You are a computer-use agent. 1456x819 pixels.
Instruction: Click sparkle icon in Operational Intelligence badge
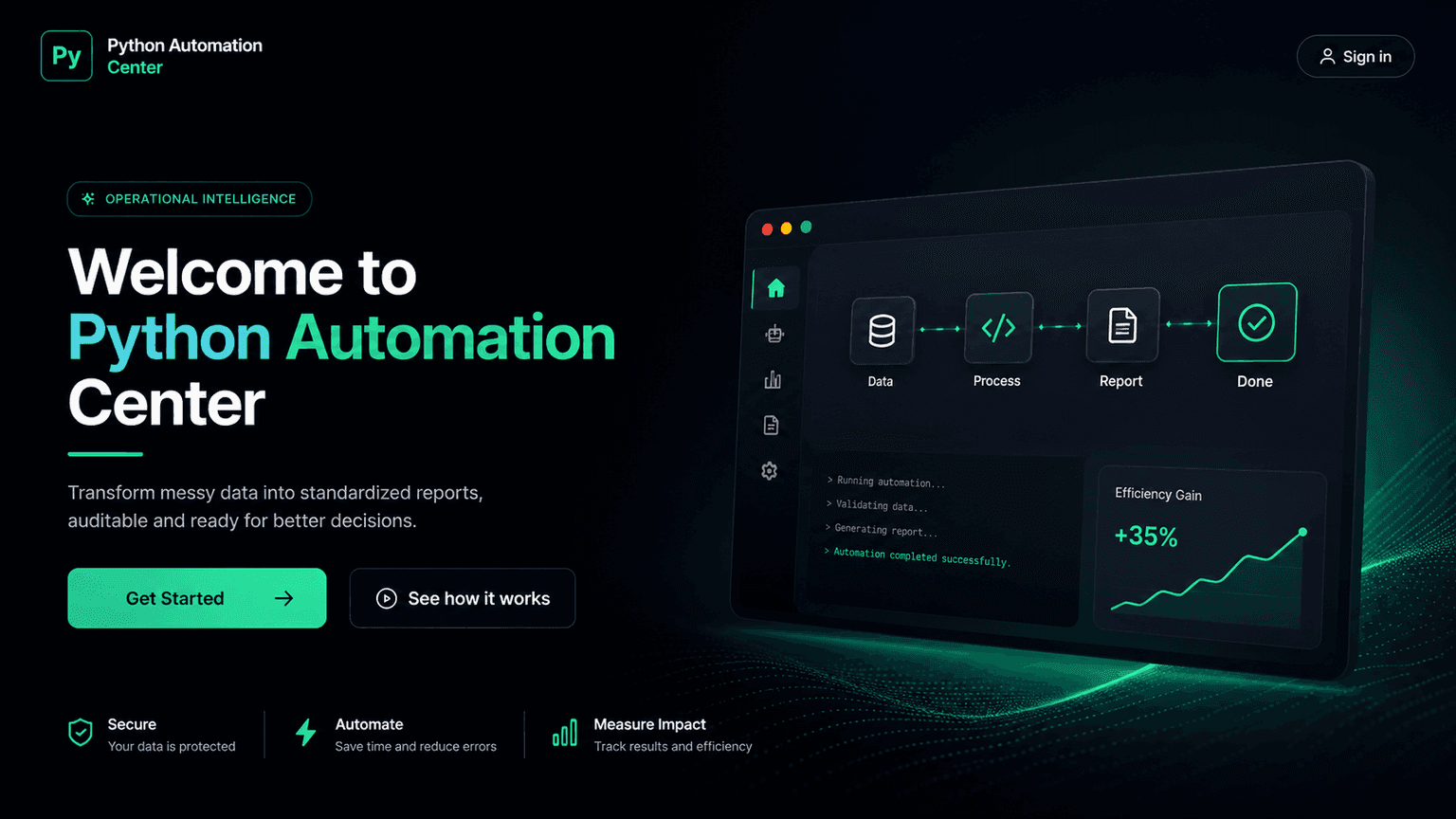click(88, 199)
